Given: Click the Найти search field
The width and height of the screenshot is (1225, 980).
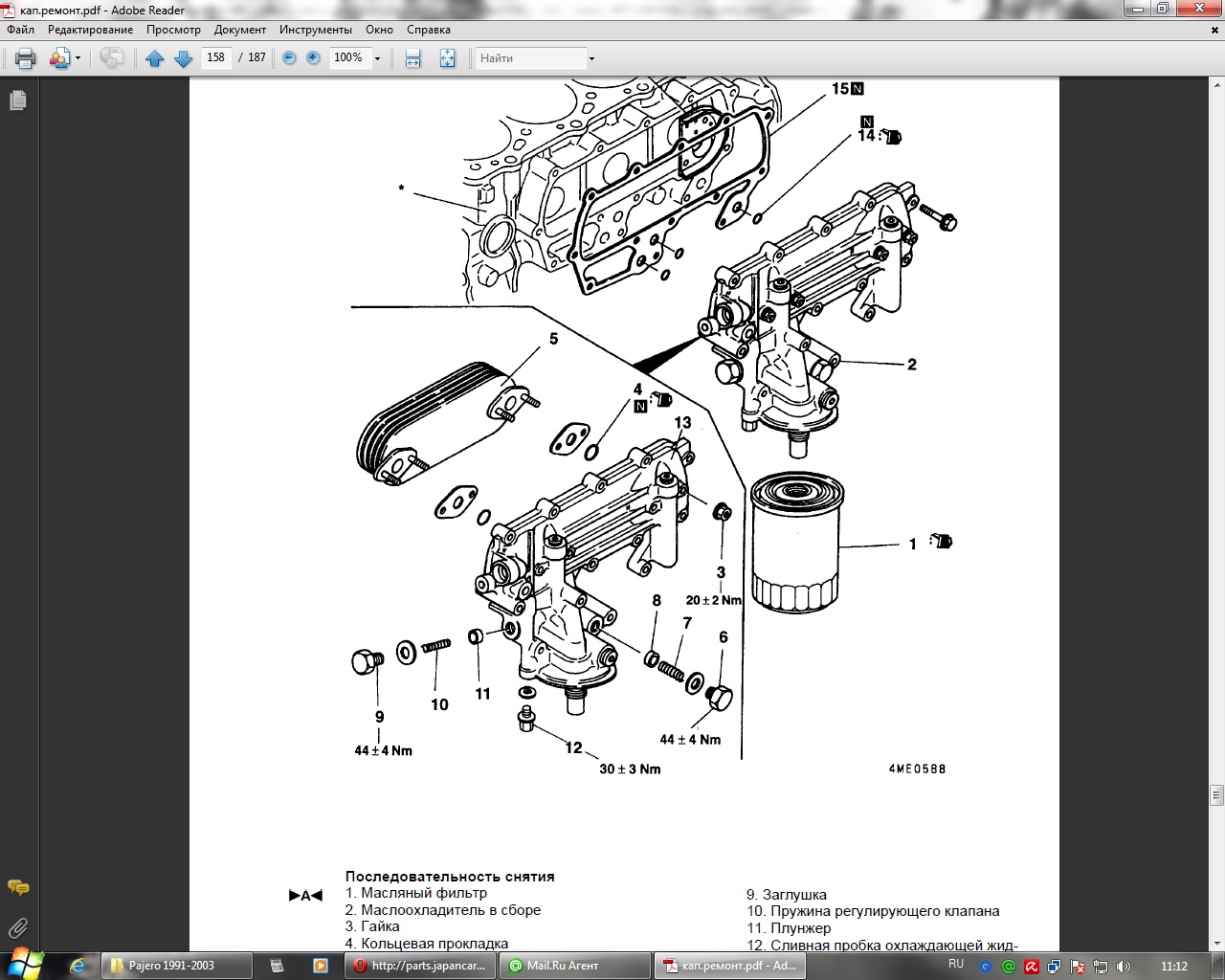Looking at the screenshot, I should pyautogui.click(x=531, y=58).
